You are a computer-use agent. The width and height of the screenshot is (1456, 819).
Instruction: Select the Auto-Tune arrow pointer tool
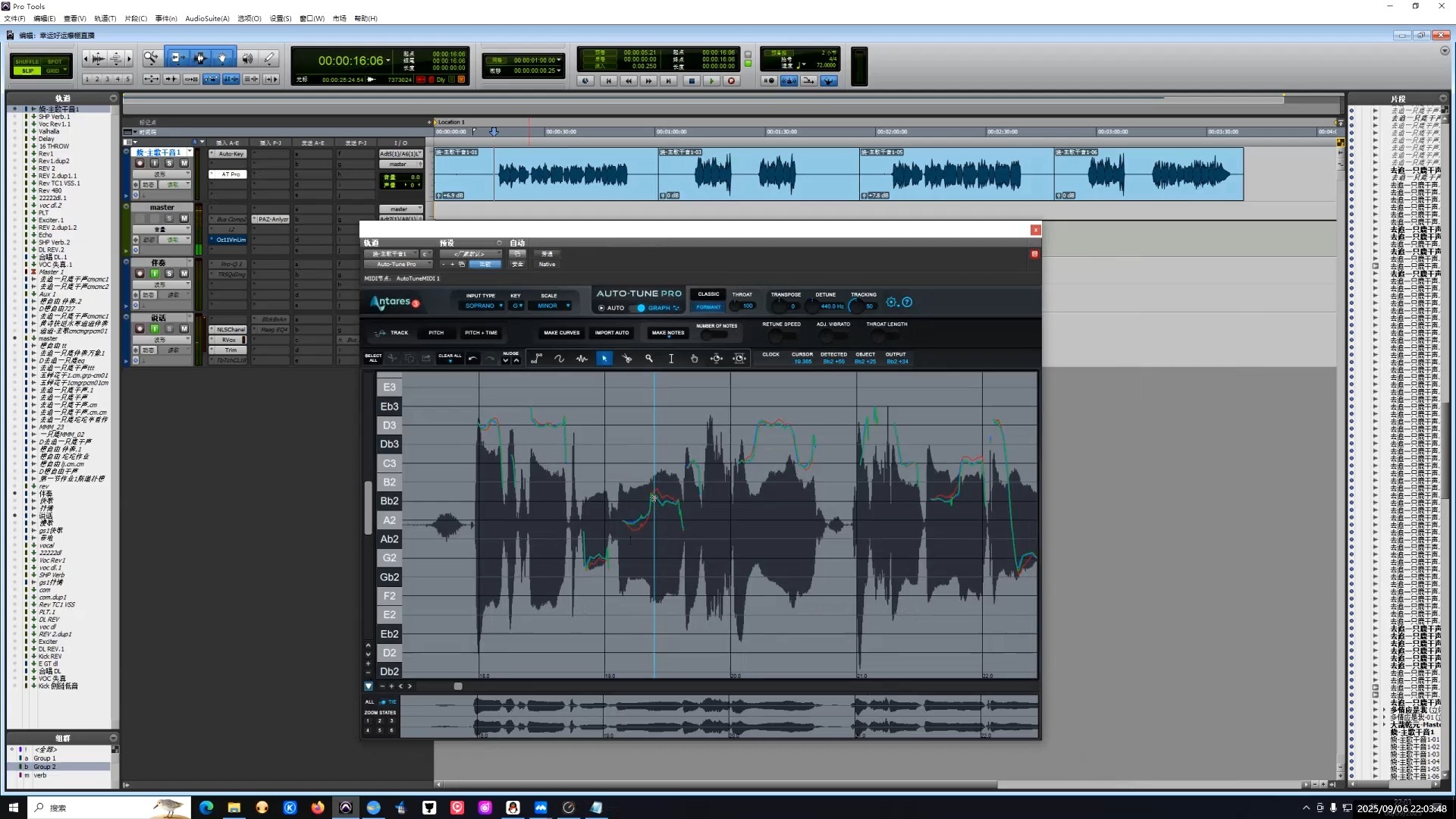click(604, 359)
